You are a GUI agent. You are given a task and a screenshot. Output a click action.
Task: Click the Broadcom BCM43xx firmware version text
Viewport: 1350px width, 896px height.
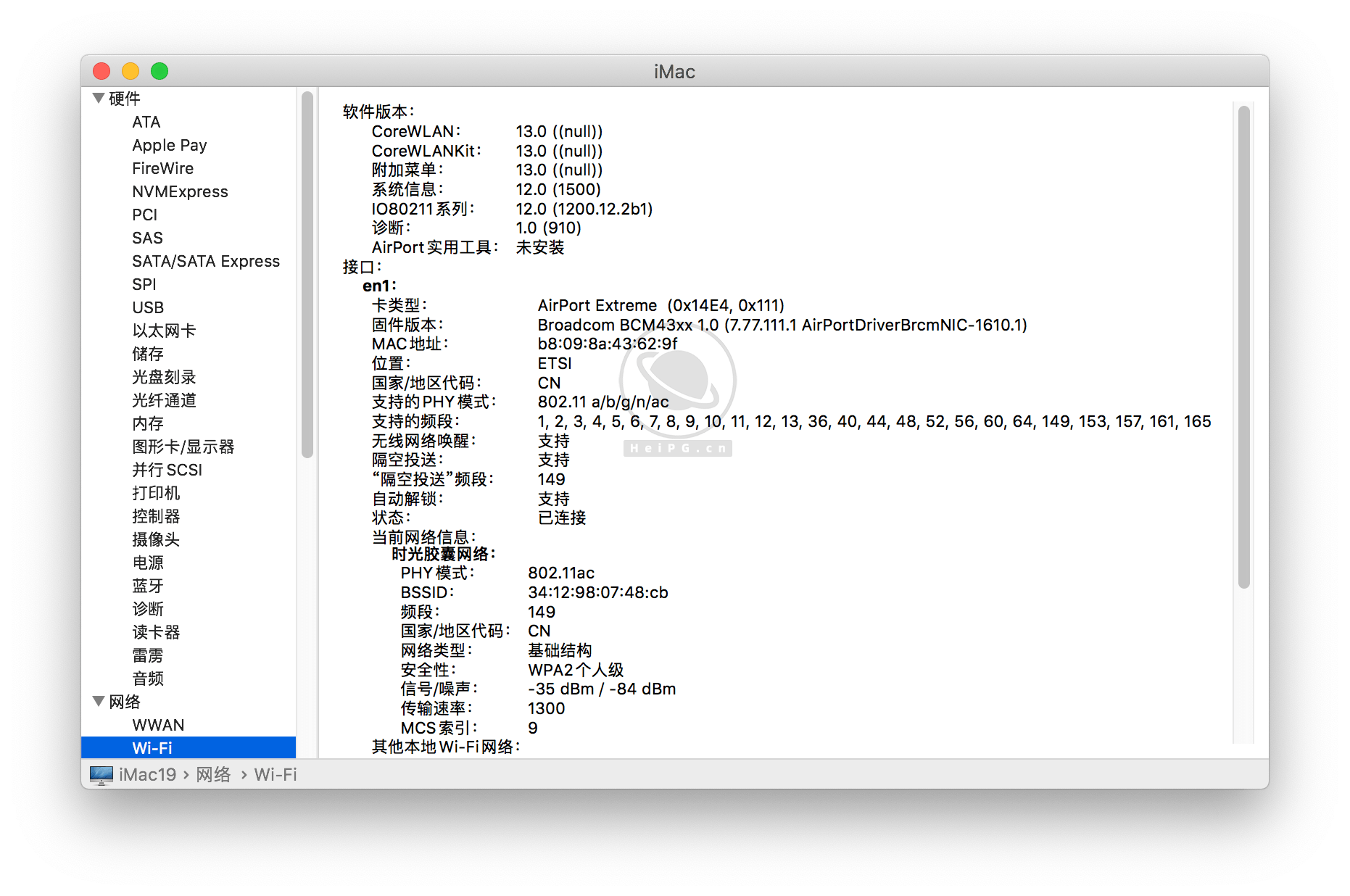[x=782, y=325]
